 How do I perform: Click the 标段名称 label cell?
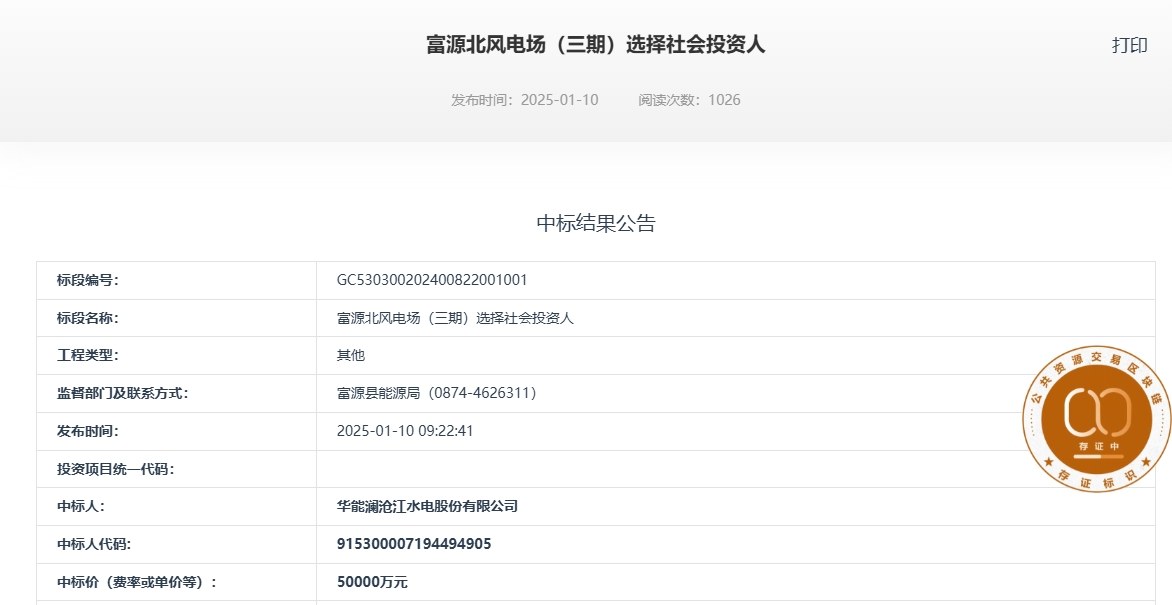pyautogui.click(x=176, y=318)
